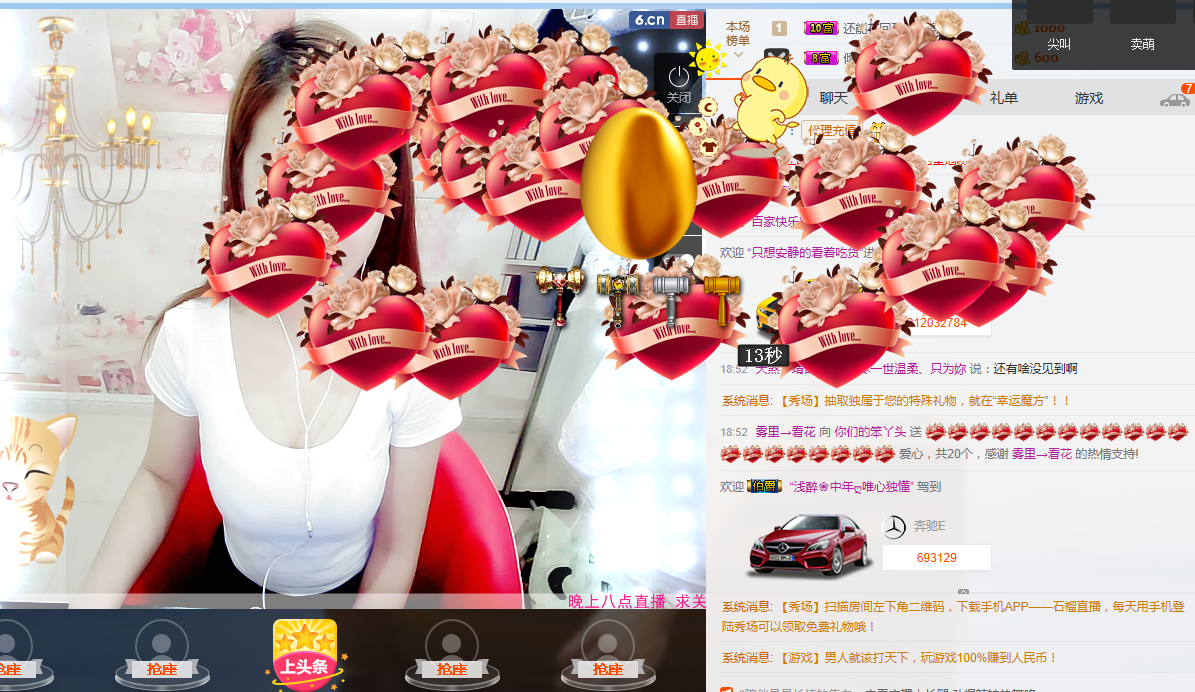Click the 13秒 countdown timer

click(x=763, y=356)
